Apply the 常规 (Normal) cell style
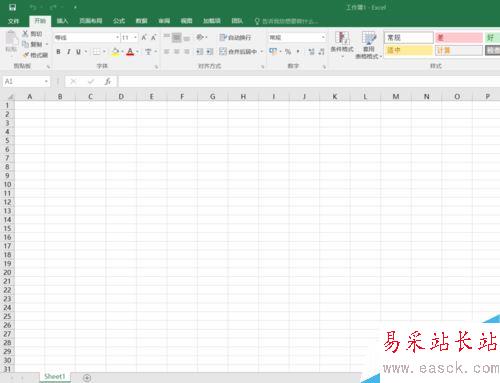This screenshot has width=500, height=383. [409, 38]
